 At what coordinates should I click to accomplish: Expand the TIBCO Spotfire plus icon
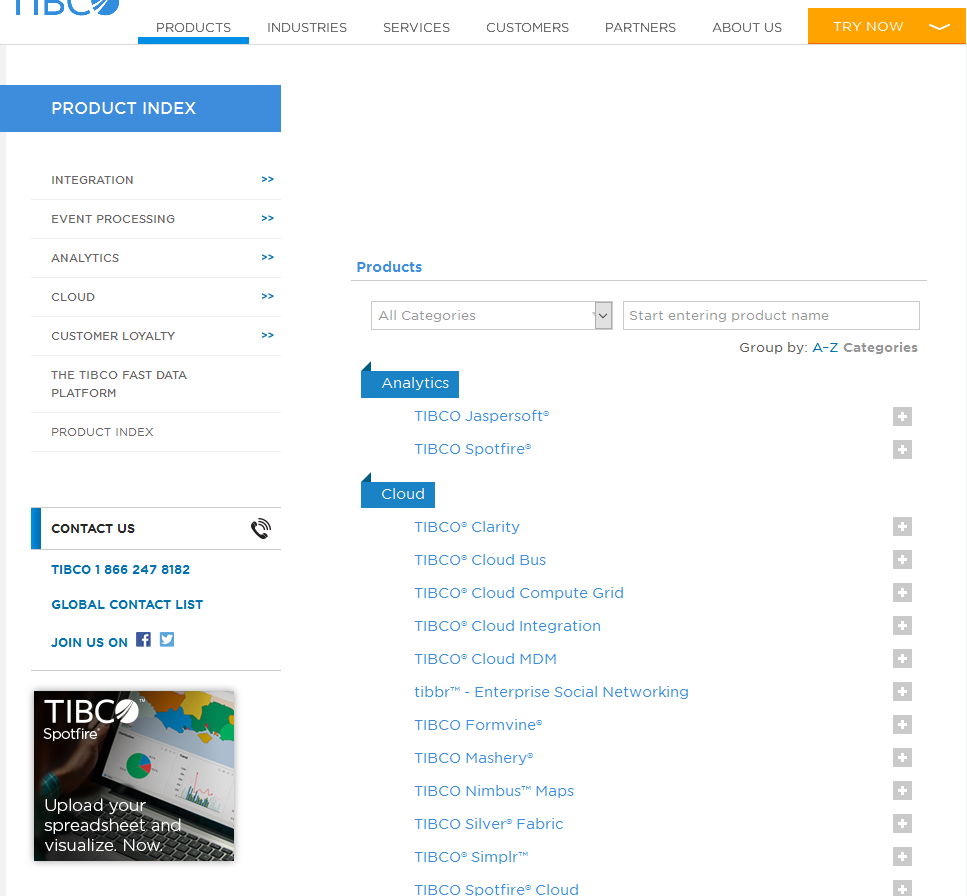(x=902, y=450)
